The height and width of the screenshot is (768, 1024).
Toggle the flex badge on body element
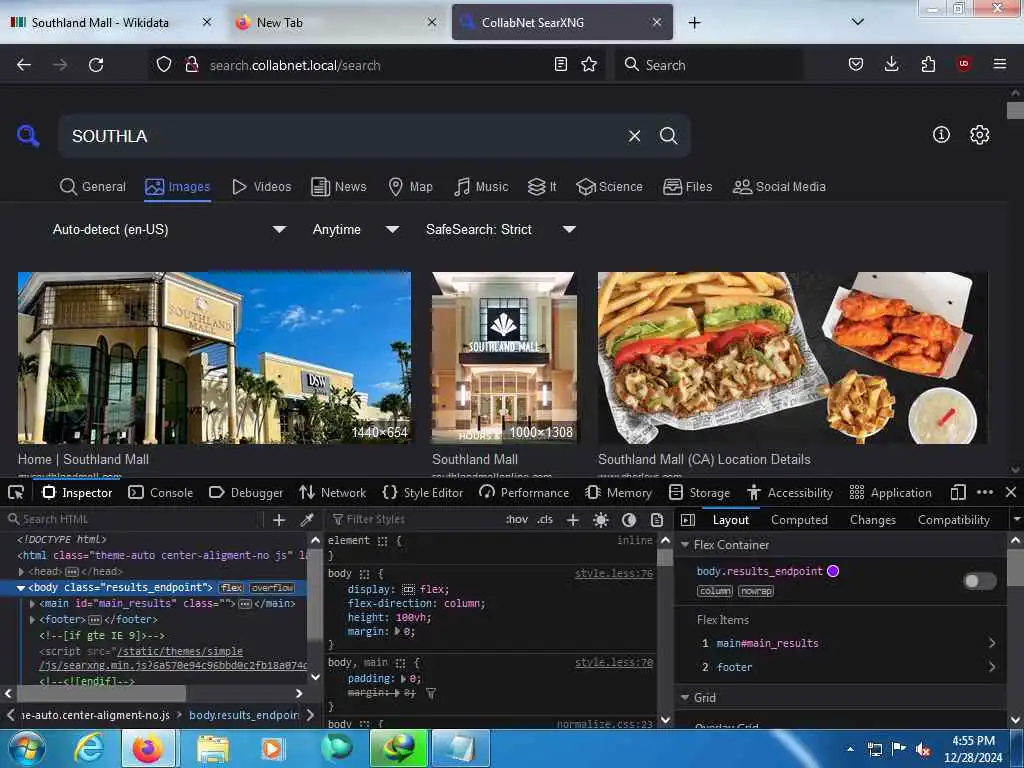click(x=231, y=588)
